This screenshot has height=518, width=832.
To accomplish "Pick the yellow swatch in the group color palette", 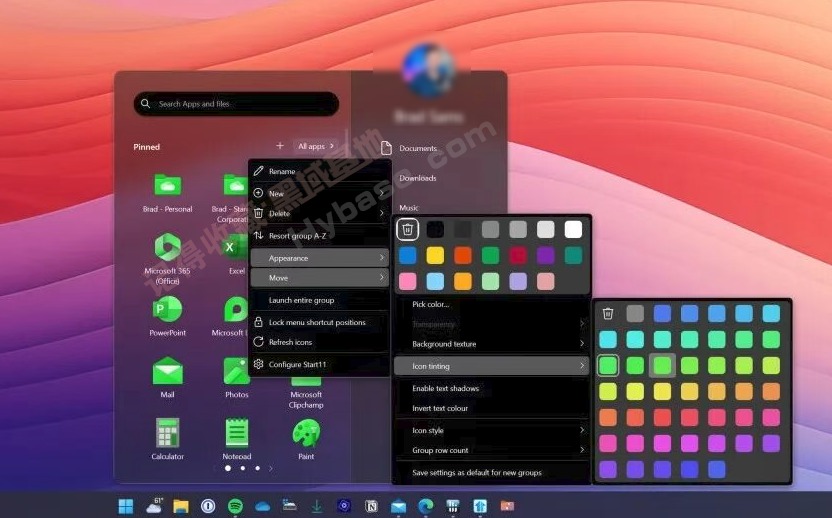I will coord(435,255).
